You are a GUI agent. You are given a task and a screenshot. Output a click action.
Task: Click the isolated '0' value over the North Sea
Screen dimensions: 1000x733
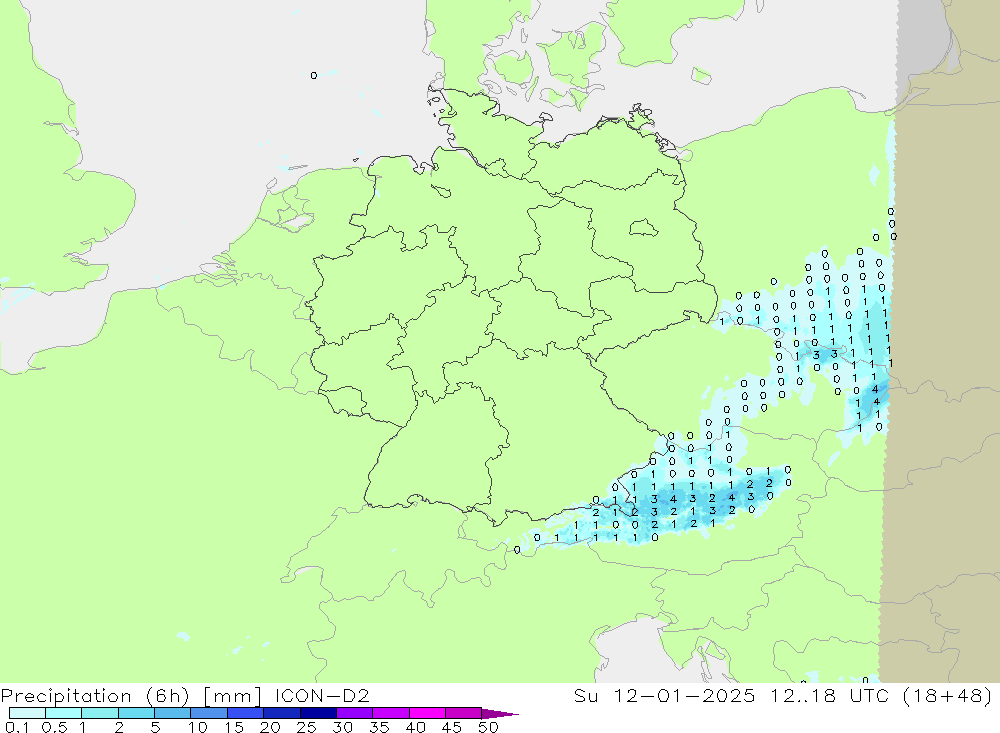click(x=314, y=75)
